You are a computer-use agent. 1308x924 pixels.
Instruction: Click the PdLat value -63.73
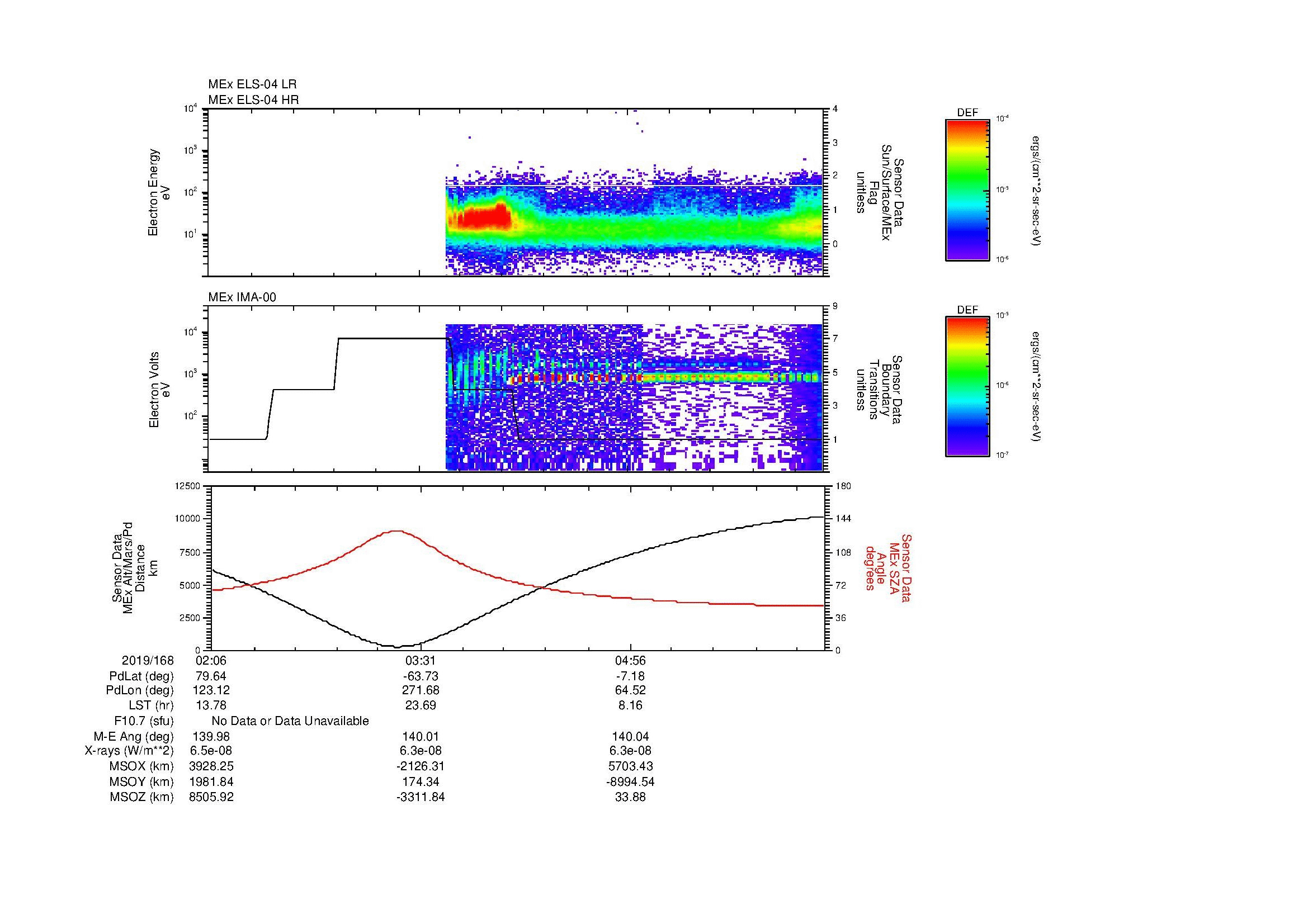[421, 676]
